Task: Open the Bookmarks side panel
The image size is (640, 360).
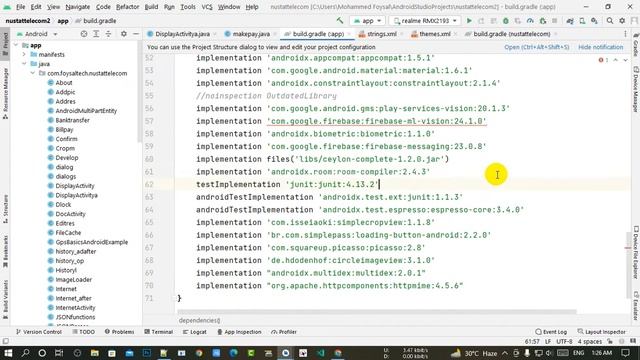Action: [5, 251]
